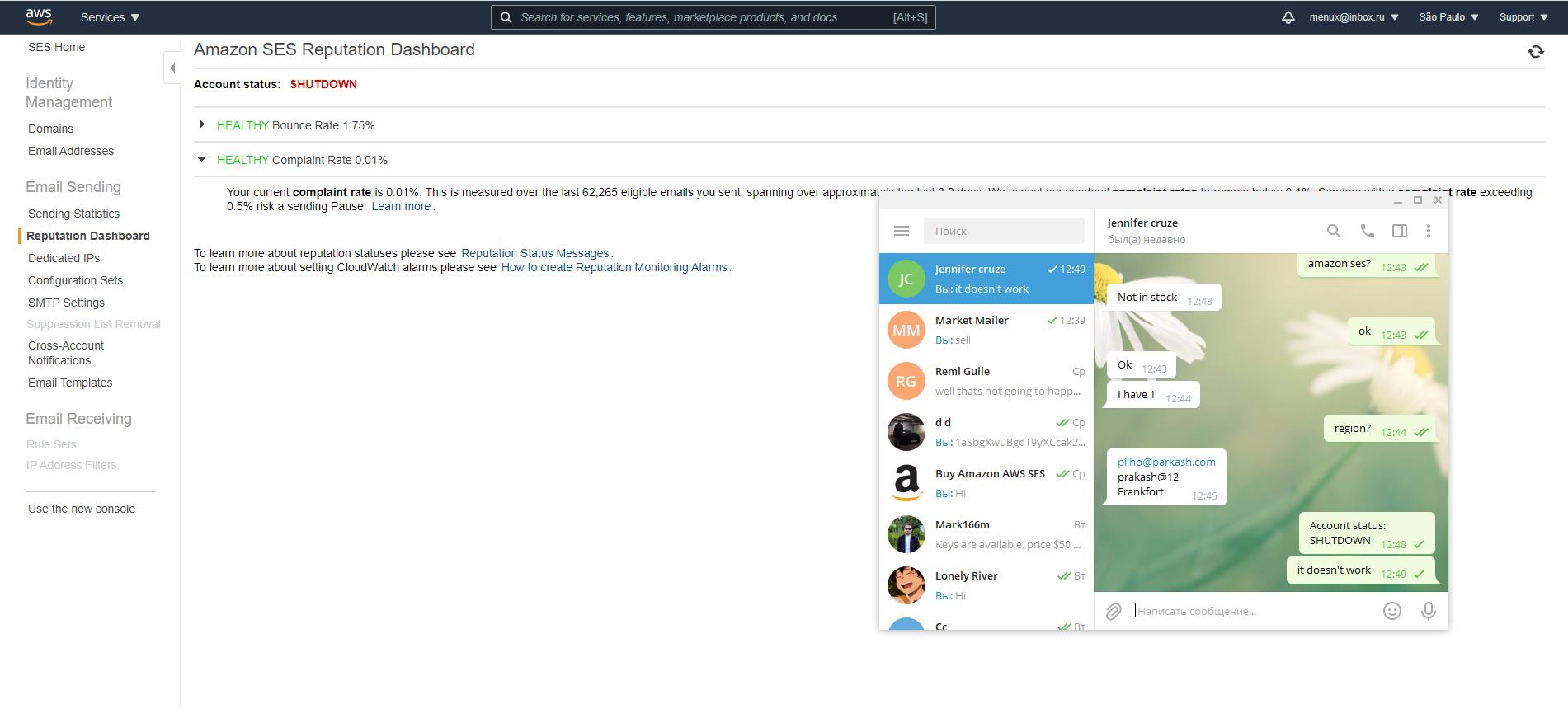Click the search icon in chat header
The width and height of the screenshot is (1568, 709).
pyautogui.click(x=1333, y=231)
